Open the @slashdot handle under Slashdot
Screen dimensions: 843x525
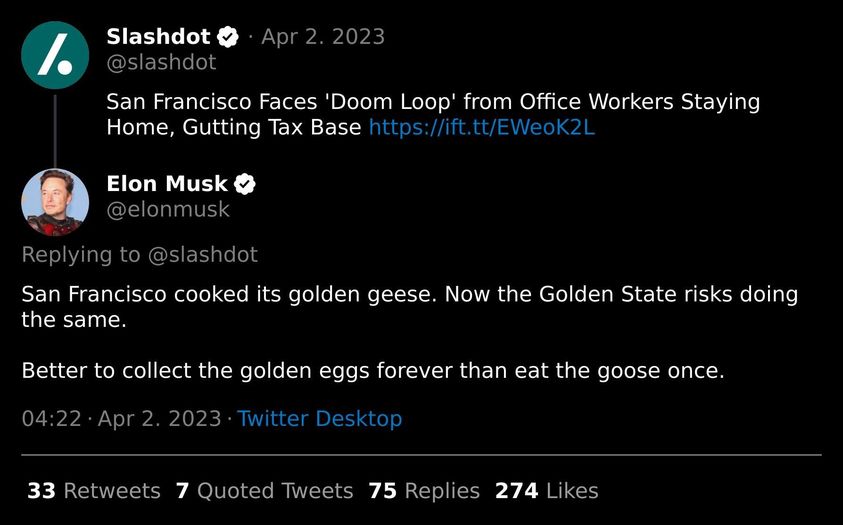click(161, 62)
